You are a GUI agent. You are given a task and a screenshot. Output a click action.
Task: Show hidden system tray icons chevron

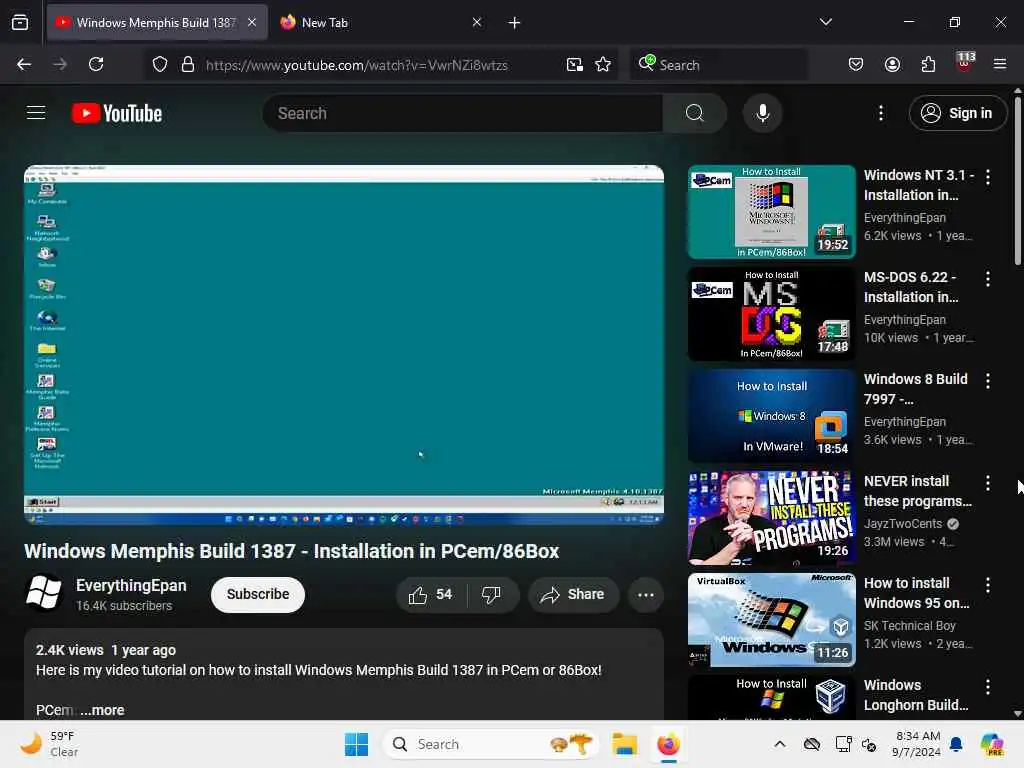pyautogui.click(x=780, y=744)
